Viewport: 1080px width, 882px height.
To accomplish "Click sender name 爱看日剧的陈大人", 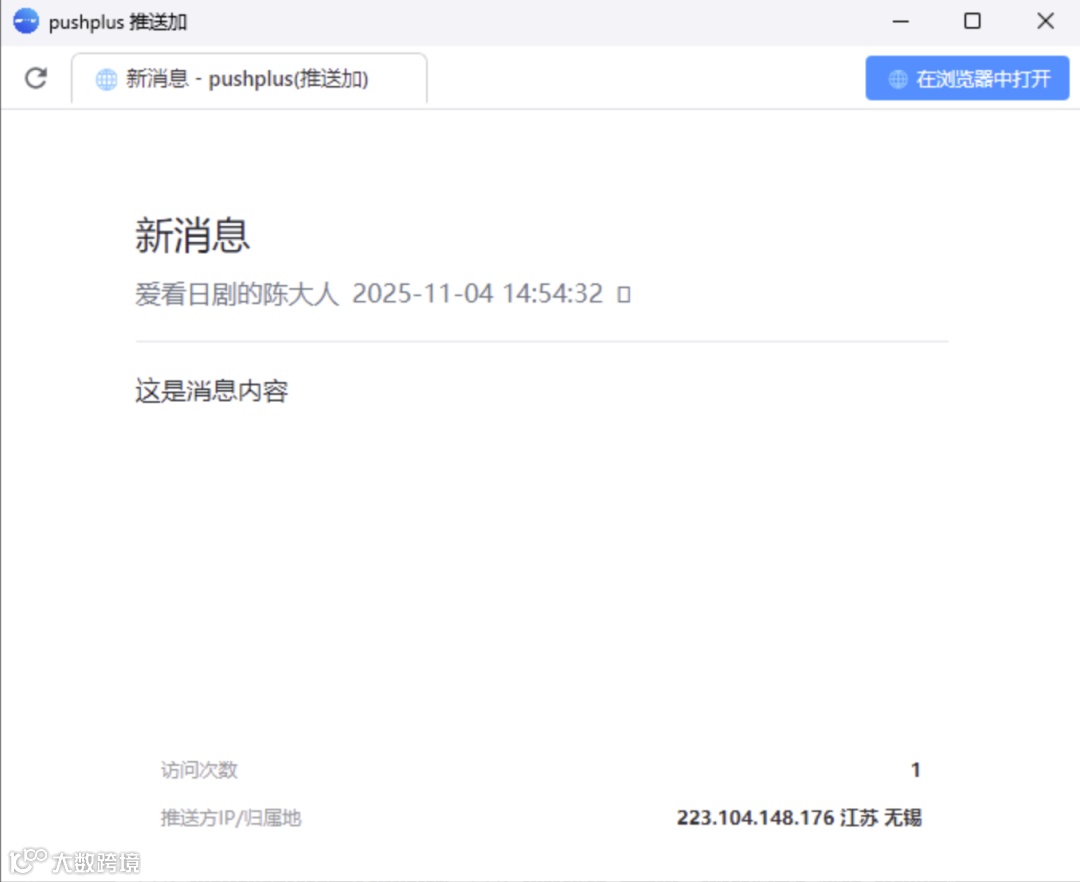I will pos(237,294).
